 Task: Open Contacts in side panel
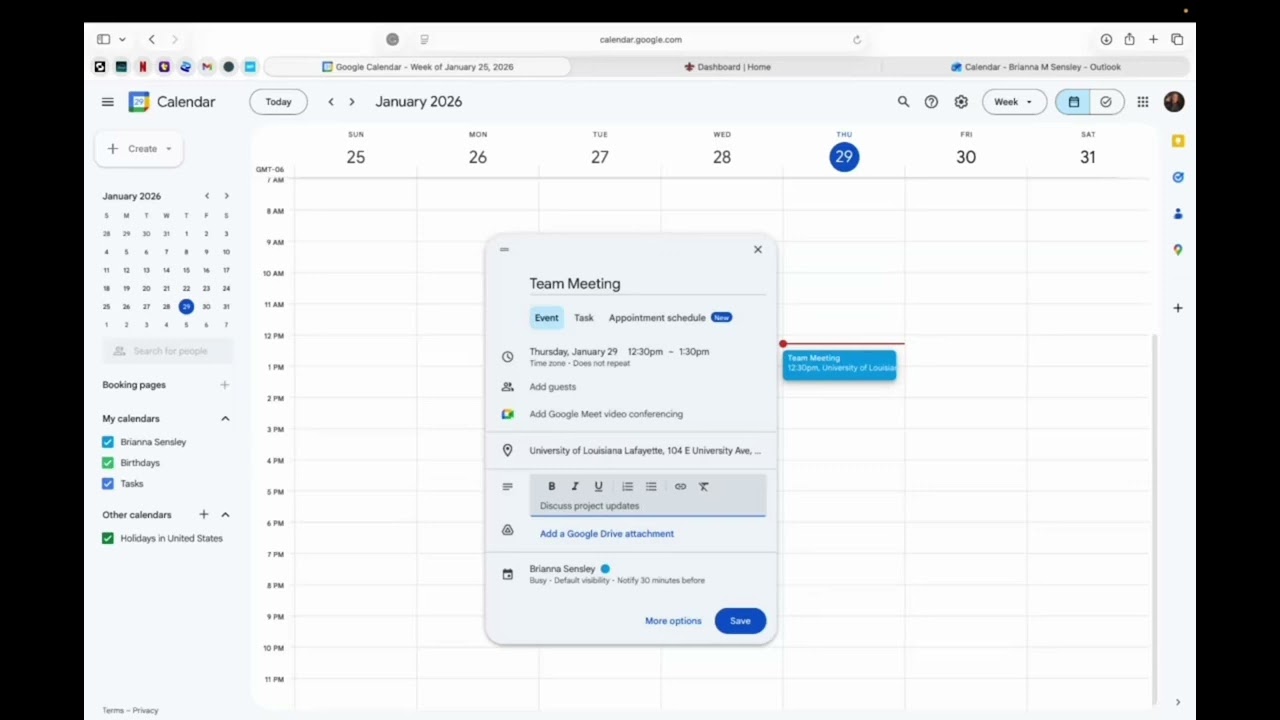point(1178,213)
